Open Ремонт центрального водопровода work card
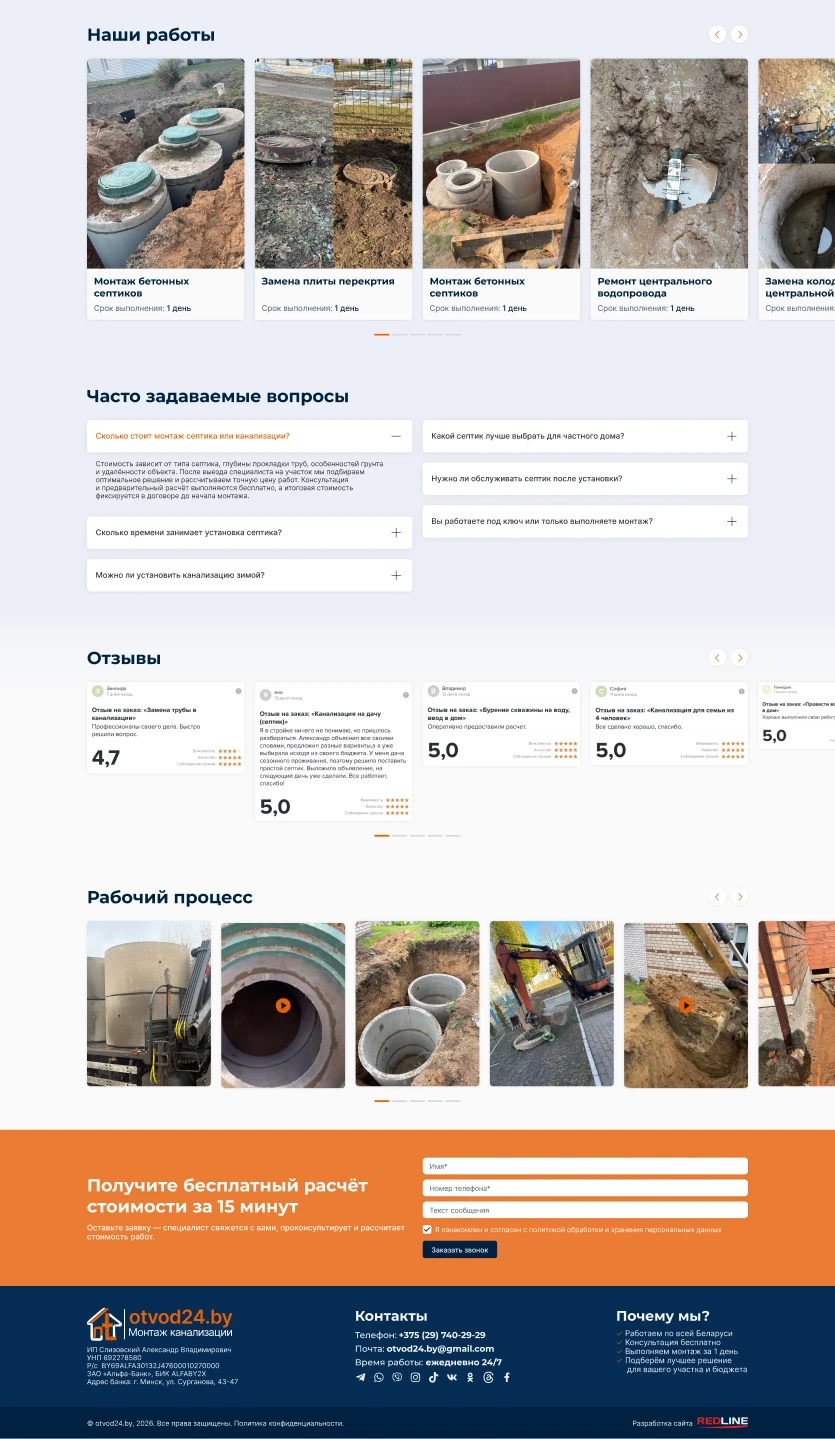Image resolution: width=835 pixels, height=1439 pixels. pos(669,189)
